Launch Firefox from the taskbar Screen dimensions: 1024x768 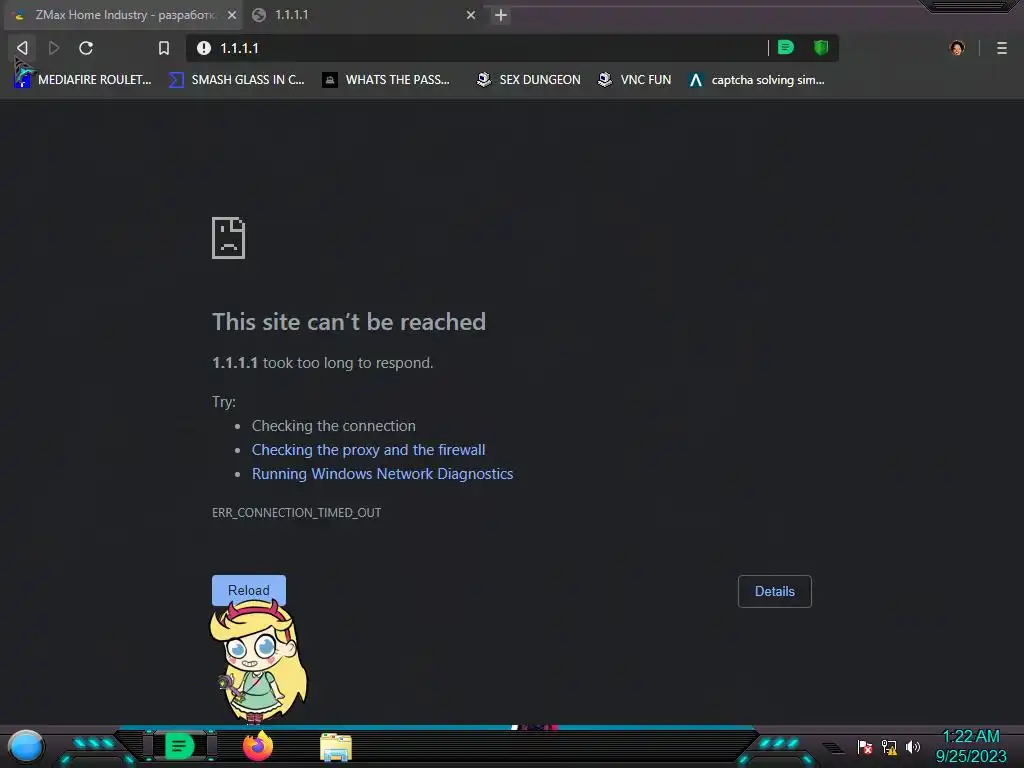258,746
